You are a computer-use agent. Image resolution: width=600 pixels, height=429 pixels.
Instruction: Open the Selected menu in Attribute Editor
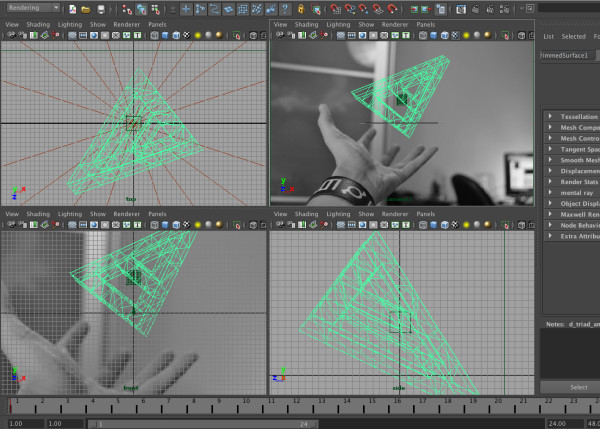click(x=574, y=36)
